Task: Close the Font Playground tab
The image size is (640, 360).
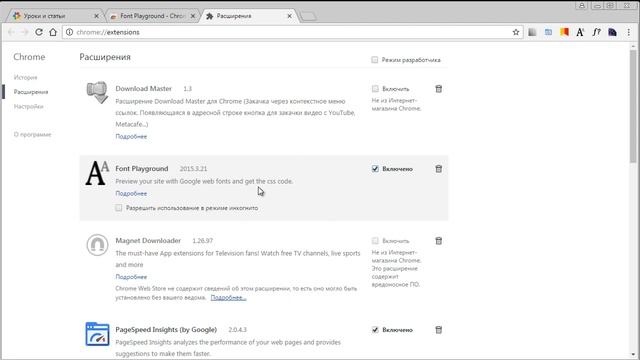Action: pyautogui.click(x=193, y=16)
